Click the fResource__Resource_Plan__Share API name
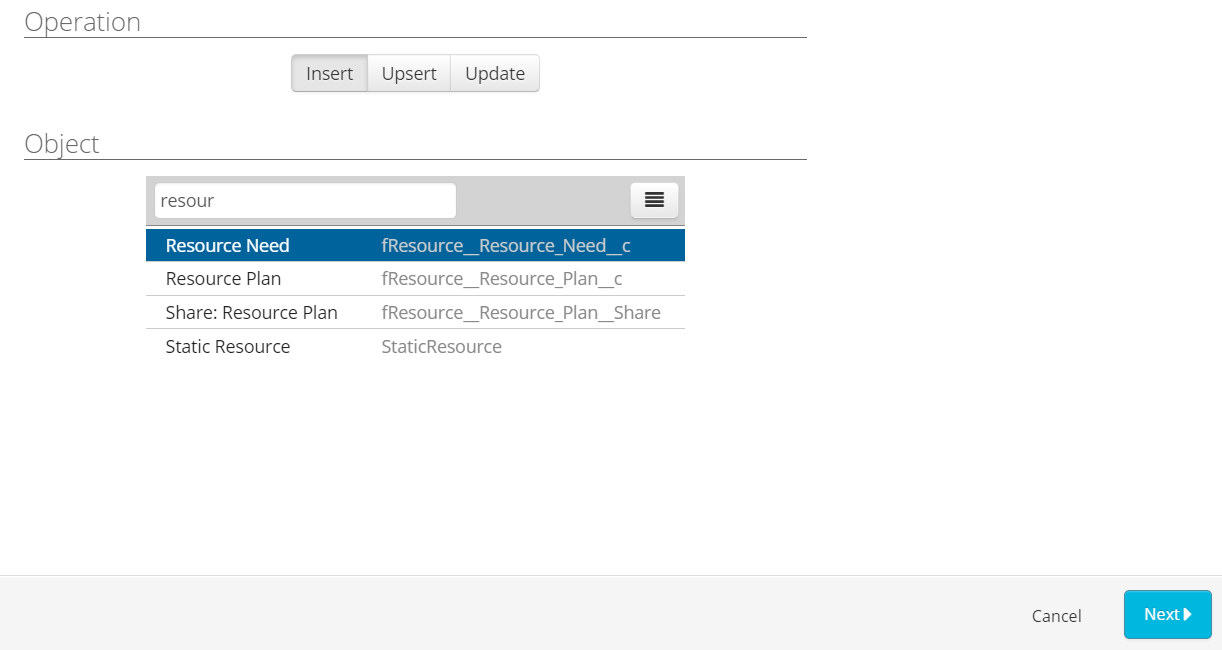Viewport: 1222px width, 650px height. click(x=520, y=313)
